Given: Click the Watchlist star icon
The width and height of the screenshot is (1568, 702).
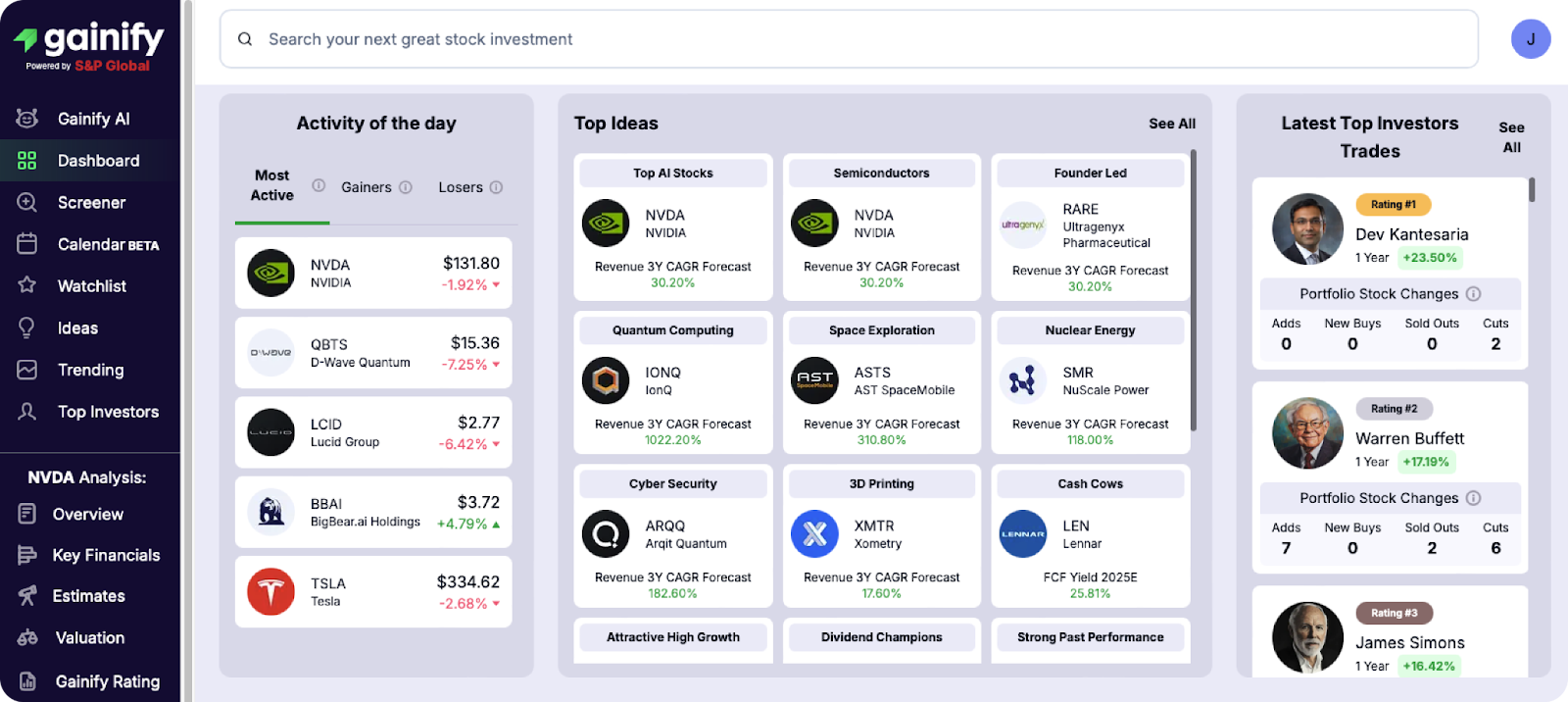Looking at the screenshot, I should pos(27,285).
